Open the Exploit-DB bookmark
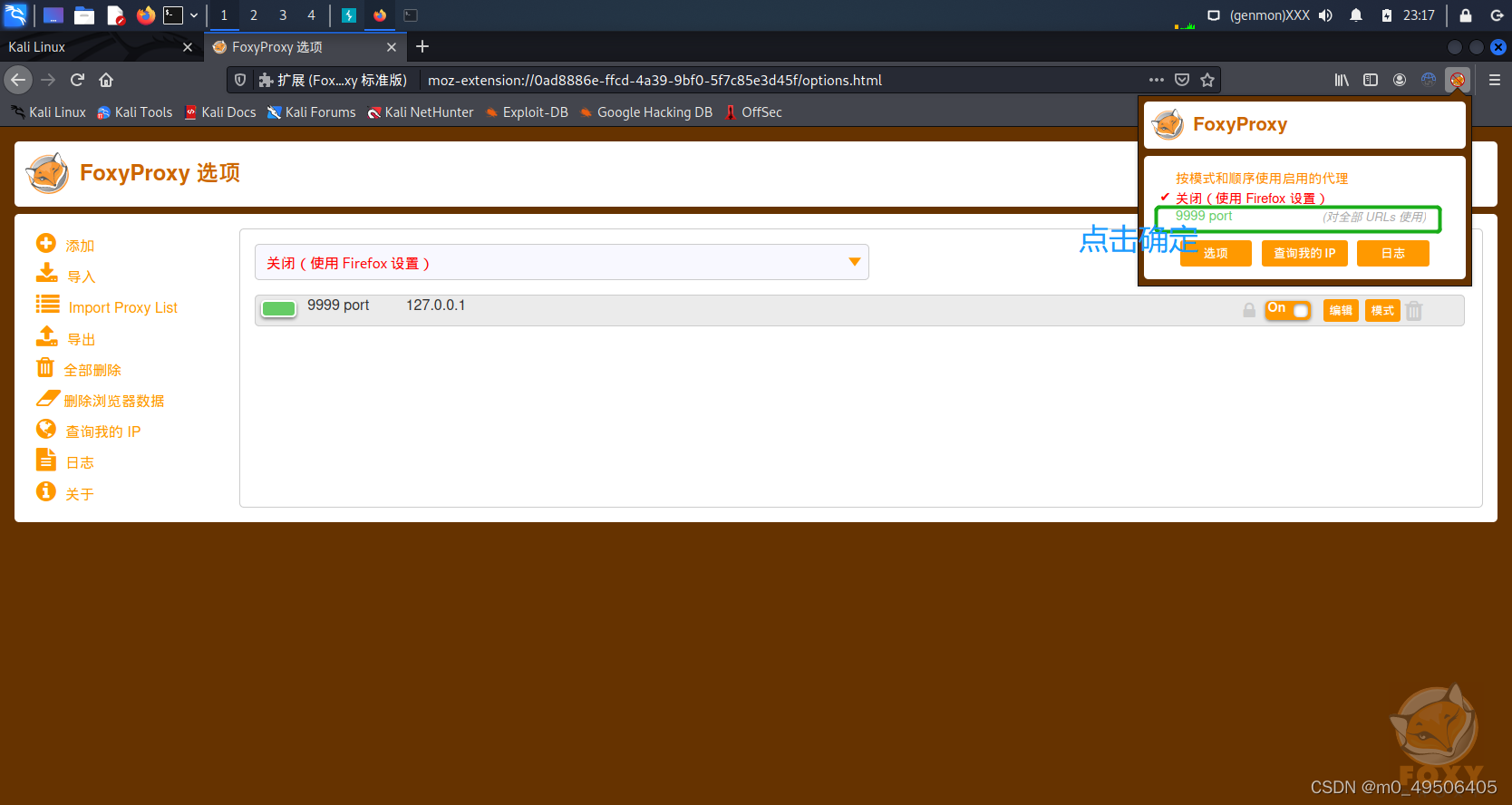Screen dimensions: 1512x805 tap(527, 112)
